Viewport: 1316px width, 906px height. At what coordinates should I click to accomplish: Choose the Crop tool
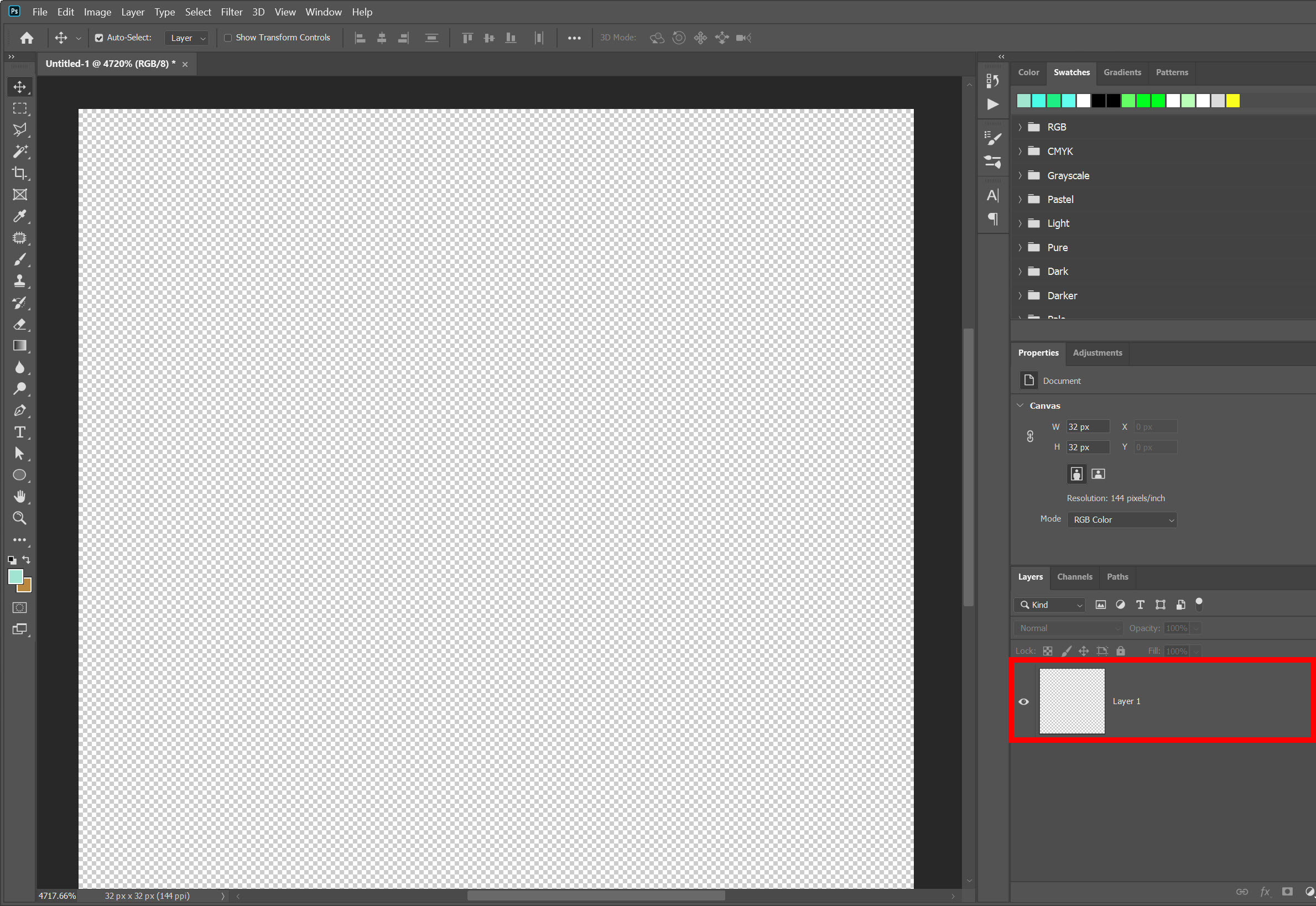coord(20,173)
